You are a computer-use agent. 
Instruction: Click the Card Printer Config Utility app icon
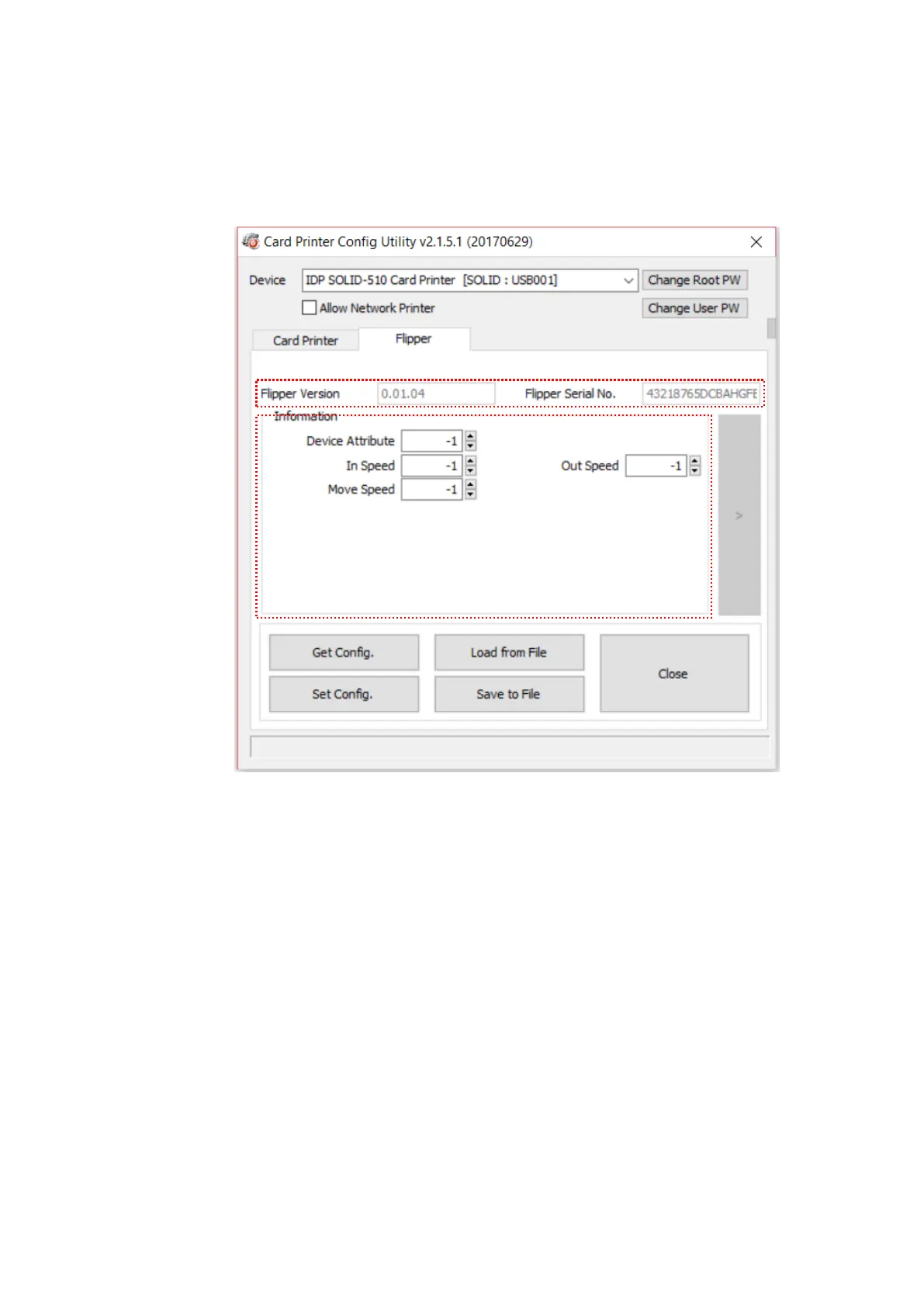pos(251,241)
